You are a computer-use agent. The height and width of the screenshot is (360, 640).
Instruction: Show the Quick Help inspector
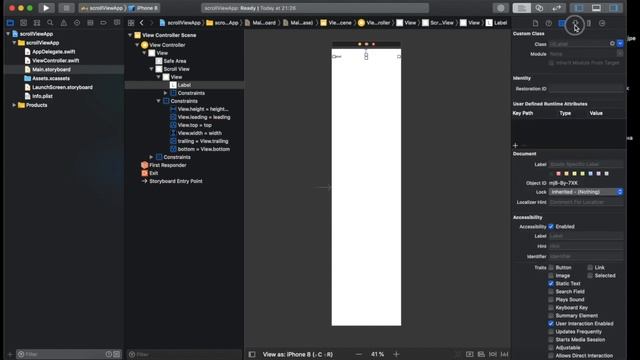[x=549, y=23]
